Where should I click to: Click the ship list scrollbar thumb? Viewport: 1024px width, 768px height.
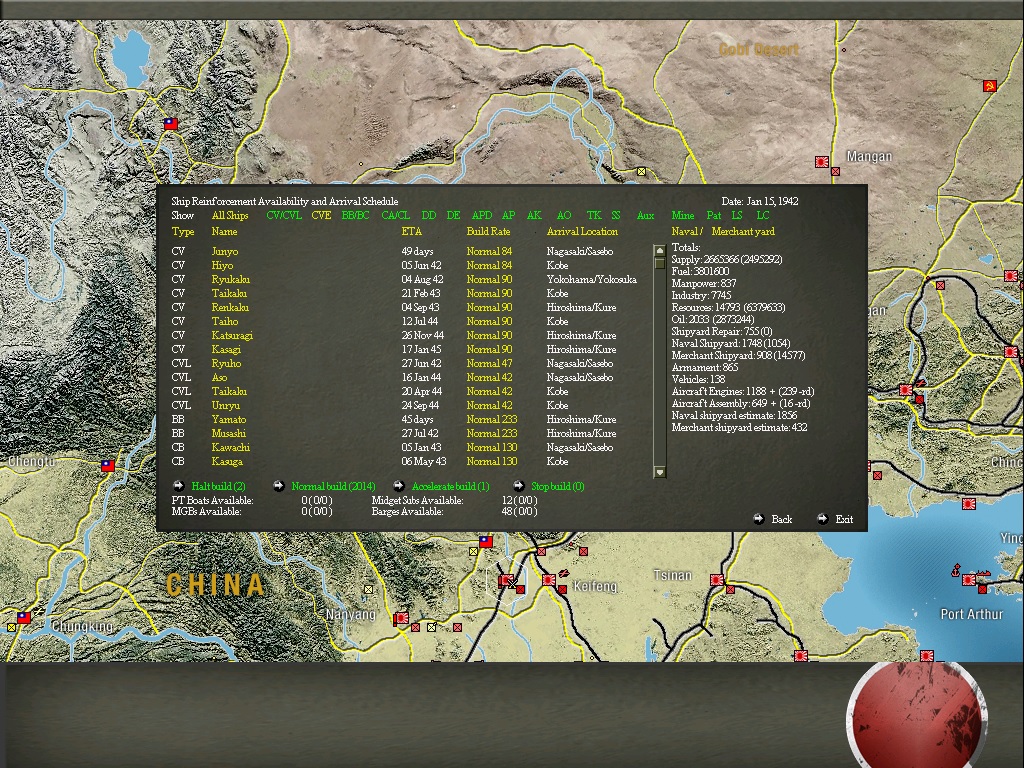click(x=660, y=263)
